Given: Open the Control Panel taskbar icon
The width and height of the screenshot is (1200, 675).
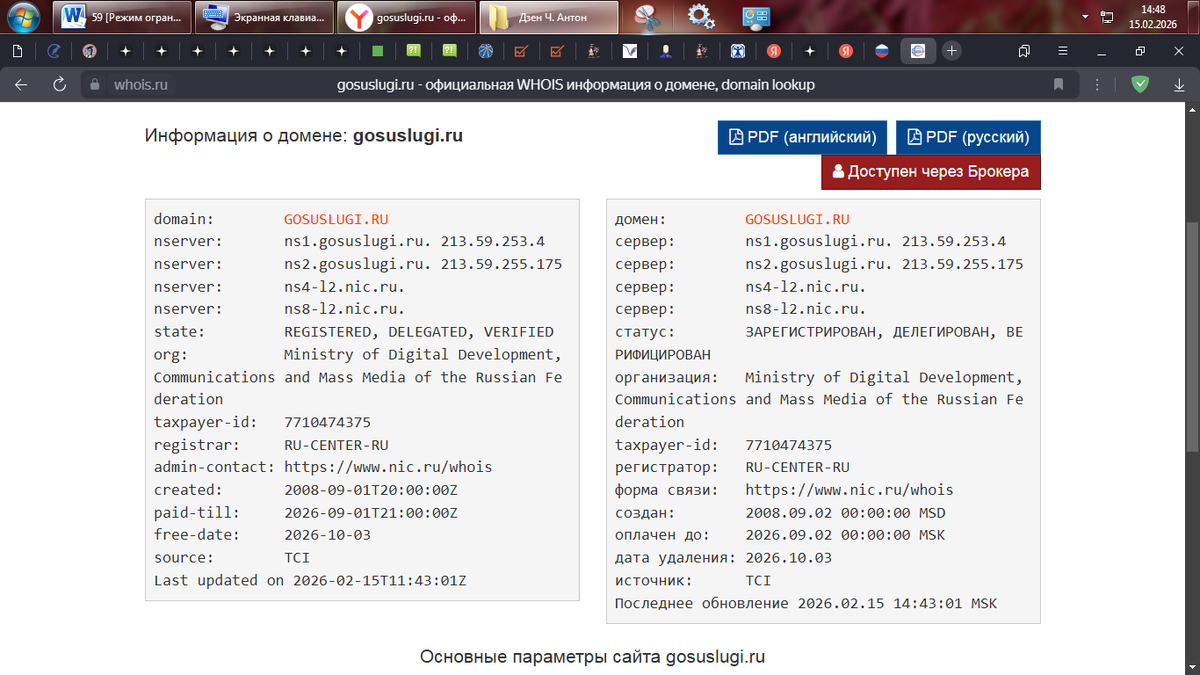Looking at the screenshot, I should 755,17.
